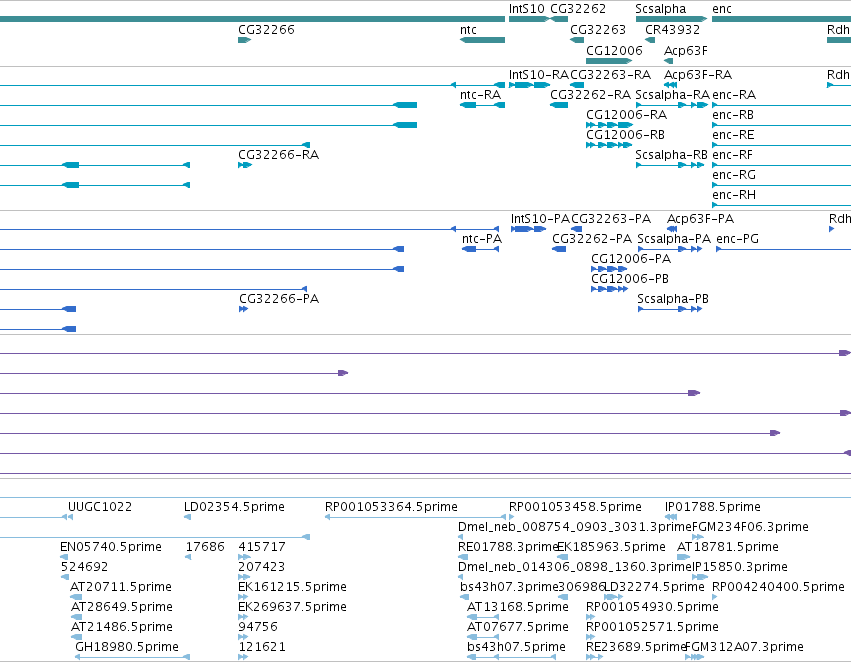The width and height of the screenshot is (851, 662).
Task: Select the Acp63F-RA transcript label
Action: point(698,74)
